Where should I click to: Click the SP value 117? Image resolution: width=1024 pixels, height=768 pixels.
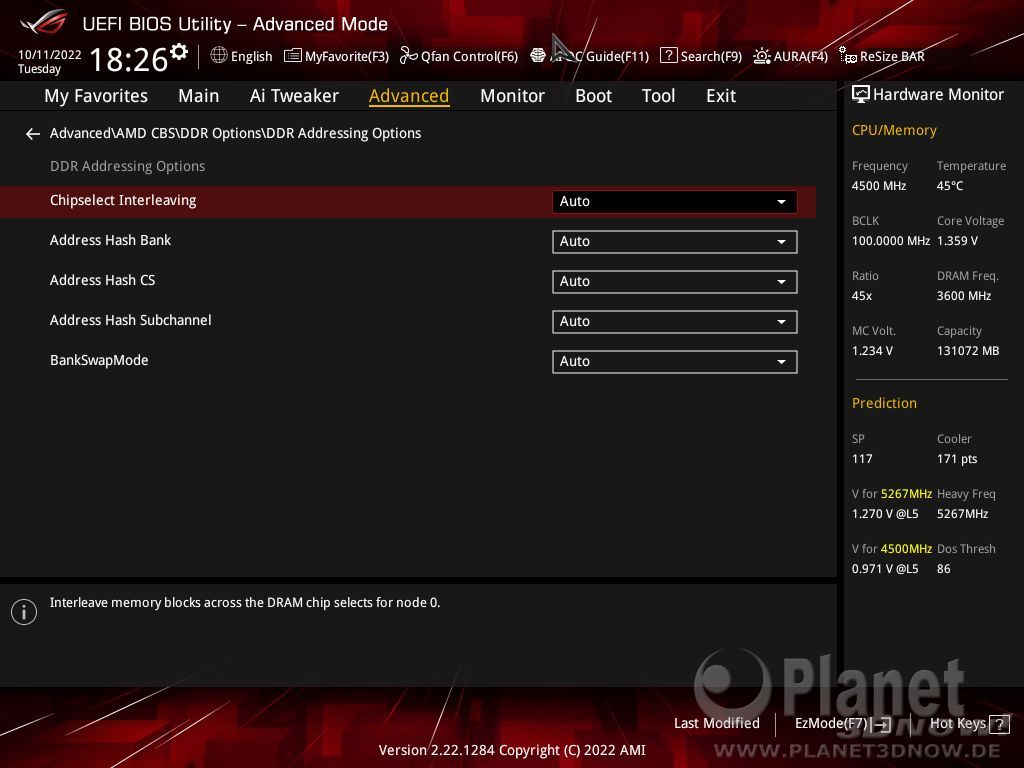point(862,458)
